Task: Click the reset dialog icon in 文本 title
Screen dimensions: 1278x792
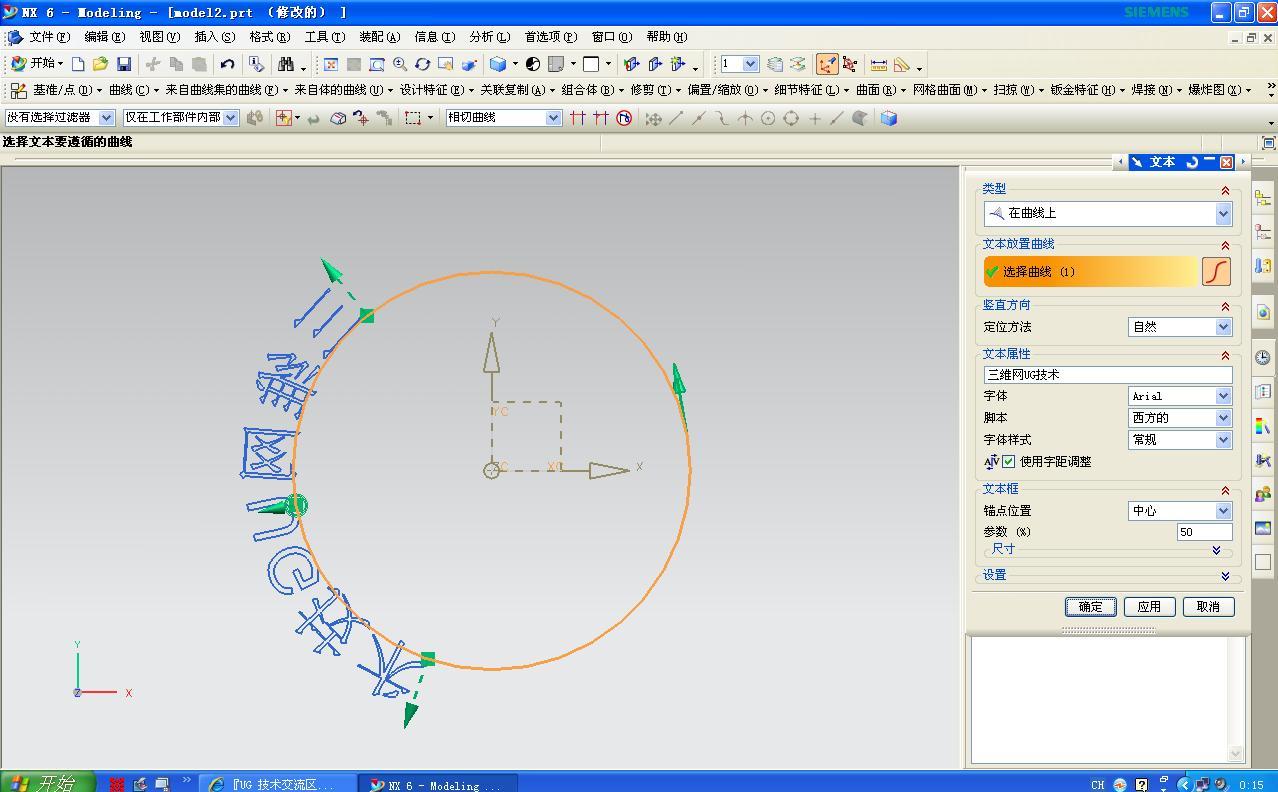Action: (1192, 162)
